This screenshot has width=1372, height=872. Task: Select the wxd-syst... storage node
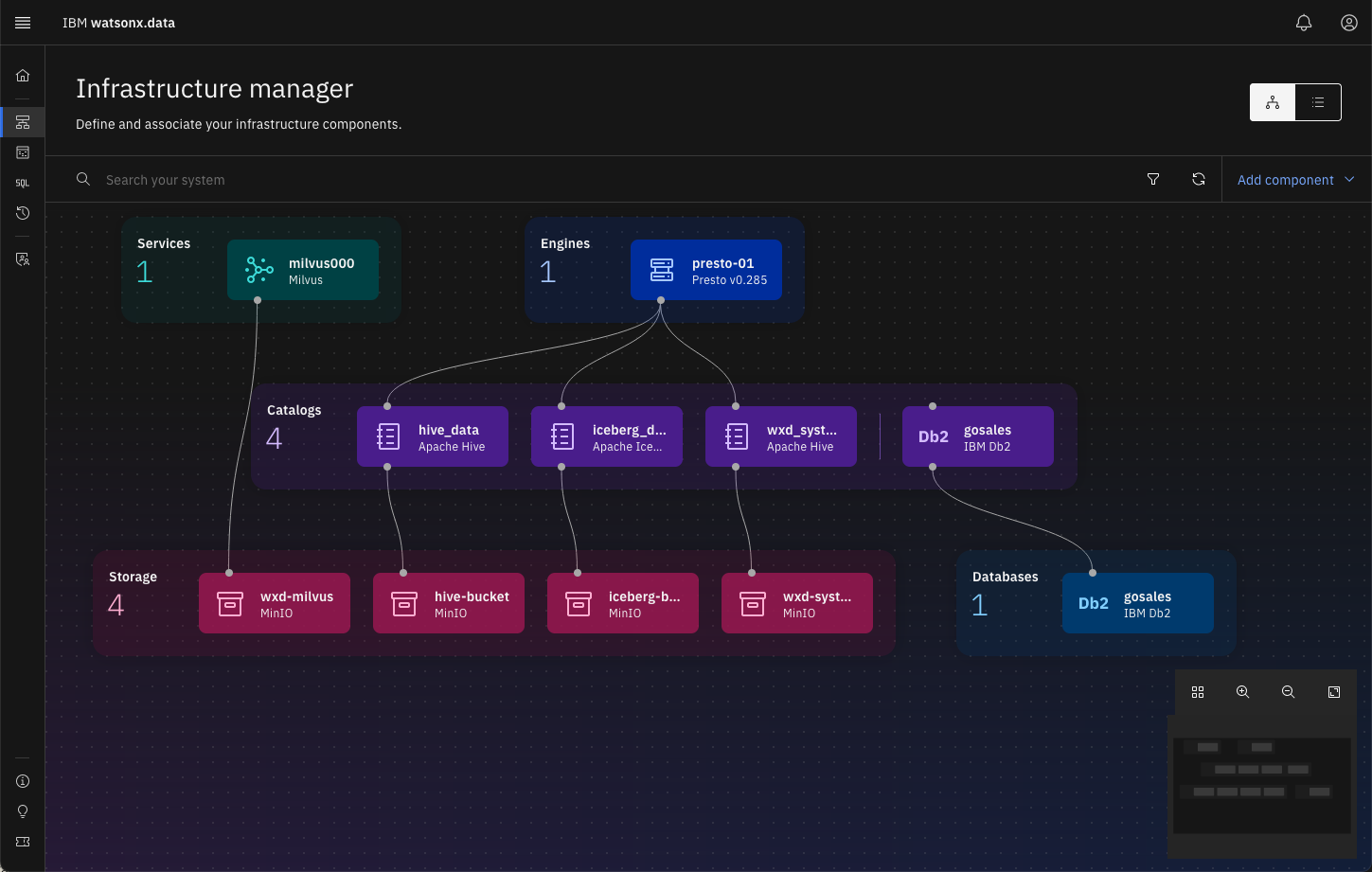[x=797, y=603]
